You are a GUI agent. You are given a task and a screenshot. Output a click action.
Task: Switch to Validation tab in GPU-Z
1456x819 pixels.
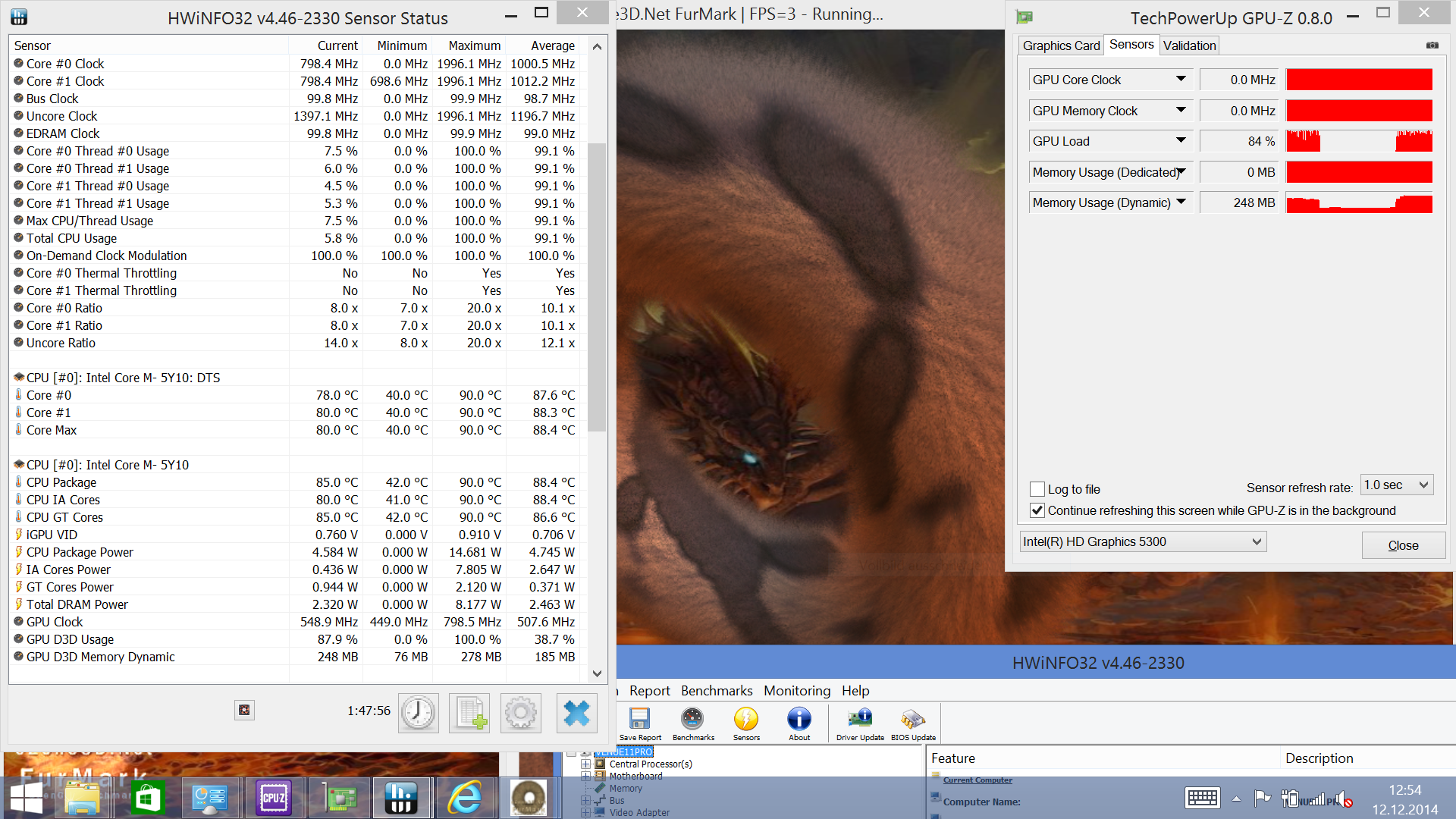click(1189, 45)
